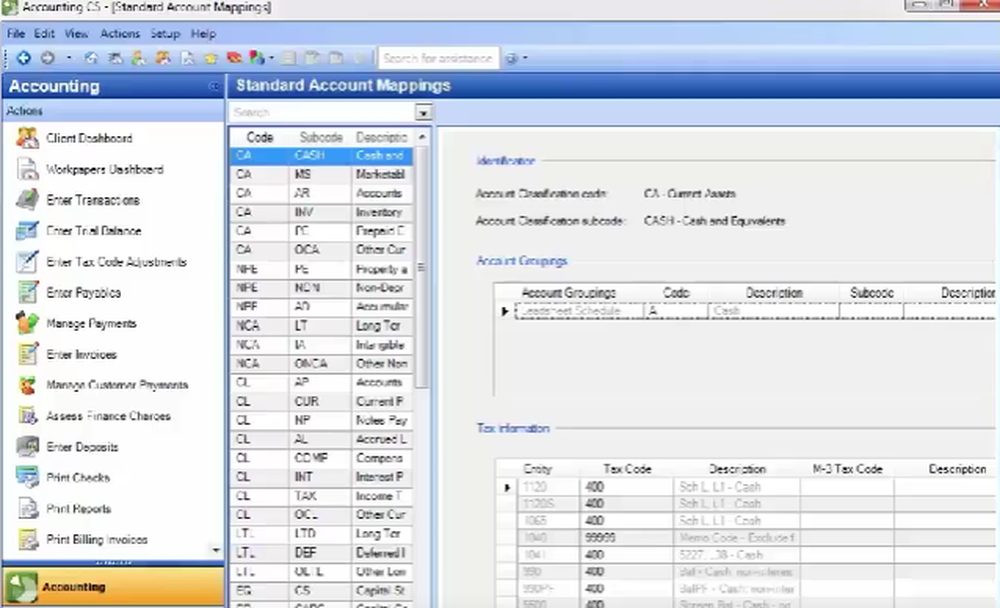Viewport: 1000px width, 608px height.
Task: Click the Print Billing Invoices icon
Action: [x=27, y=539]
